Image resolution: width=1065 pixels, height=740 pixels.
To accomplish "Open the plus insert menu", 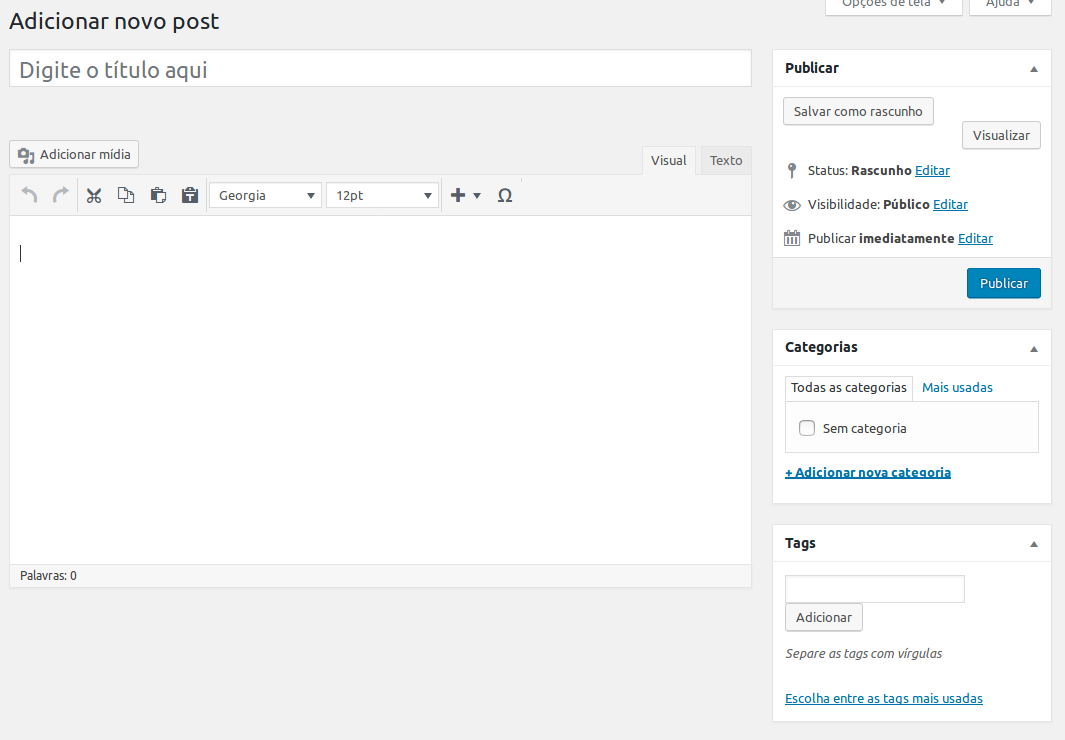I will coord(465,196).
